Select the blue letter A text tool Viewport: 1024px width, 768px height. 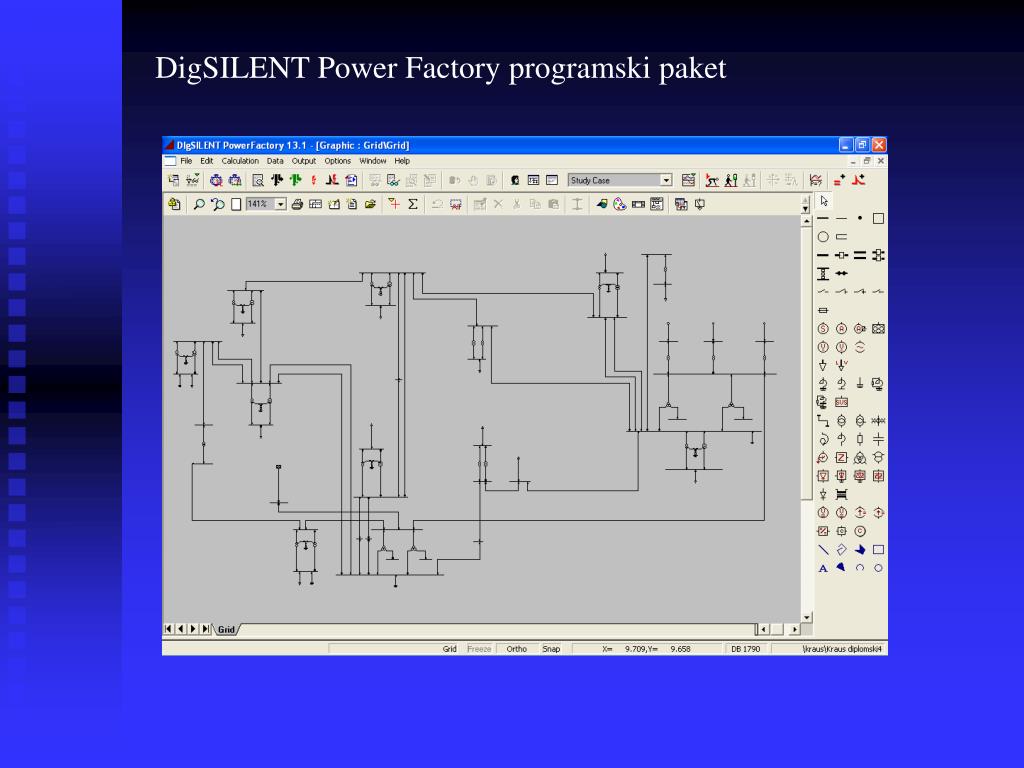pos(823,568)
